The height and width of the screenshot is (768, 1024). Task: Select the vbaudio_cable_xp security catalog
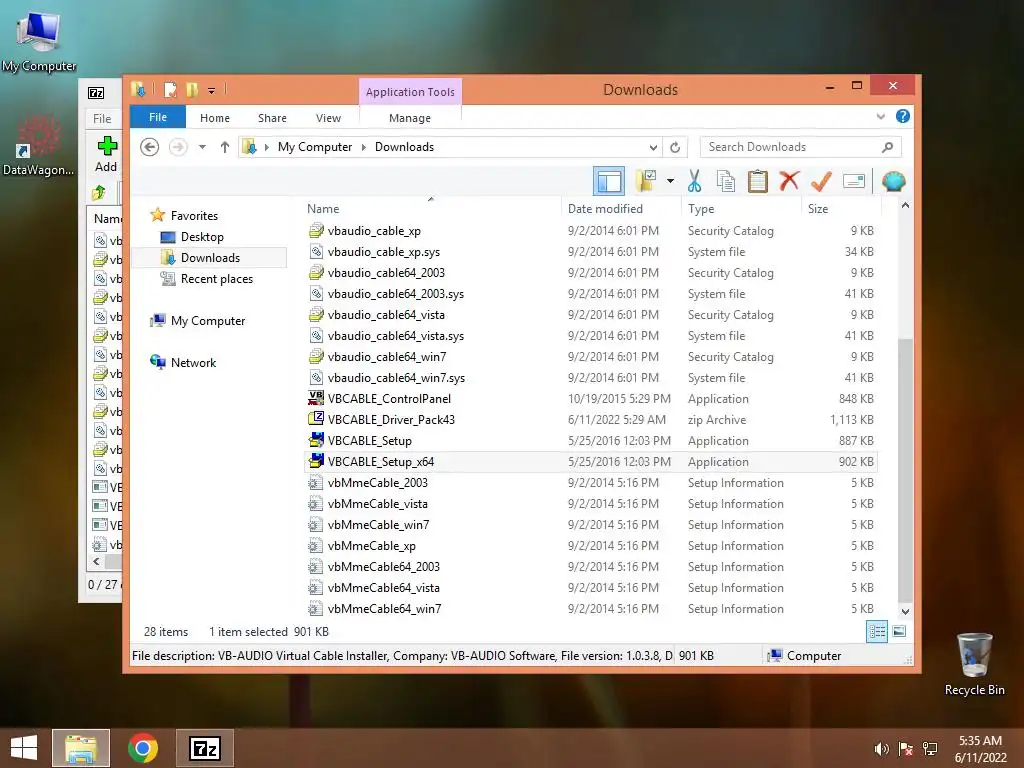[x=591, y=231]
